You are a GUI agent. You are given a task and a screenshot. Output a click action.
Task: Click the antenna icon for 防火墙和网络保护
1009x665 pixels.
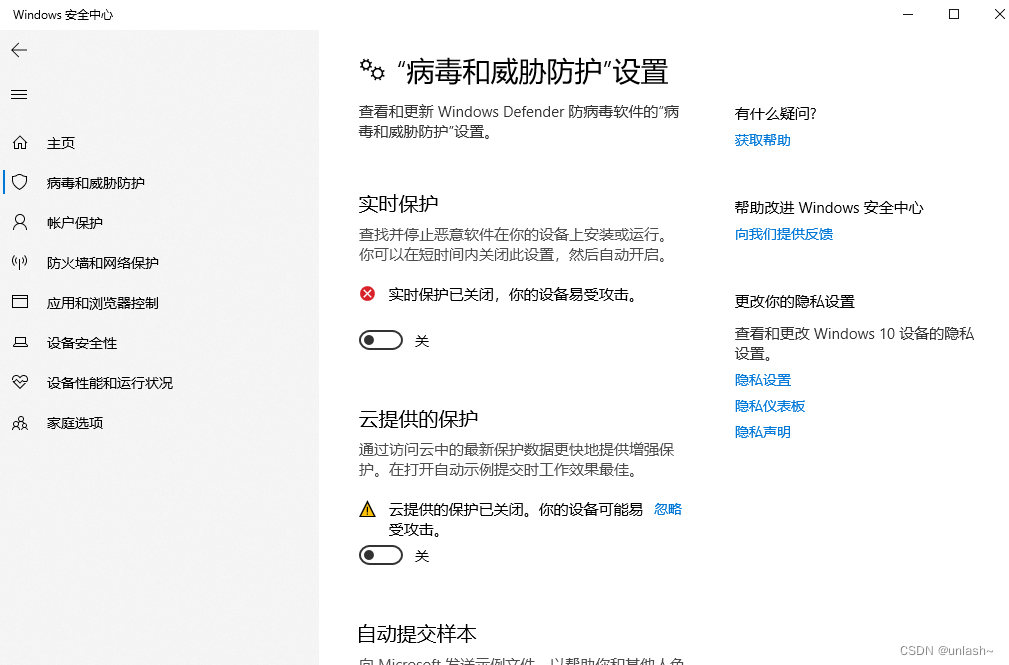pyautogui.click(x=20, y=262)
